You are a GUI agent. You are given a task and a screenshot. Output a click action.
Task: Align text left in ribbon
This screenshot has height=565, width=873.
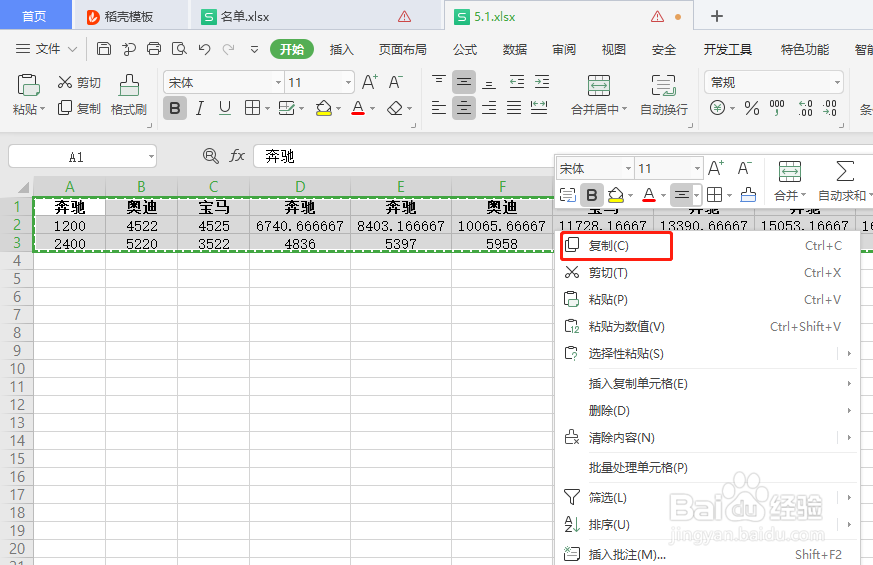click(x=439, y=107)
